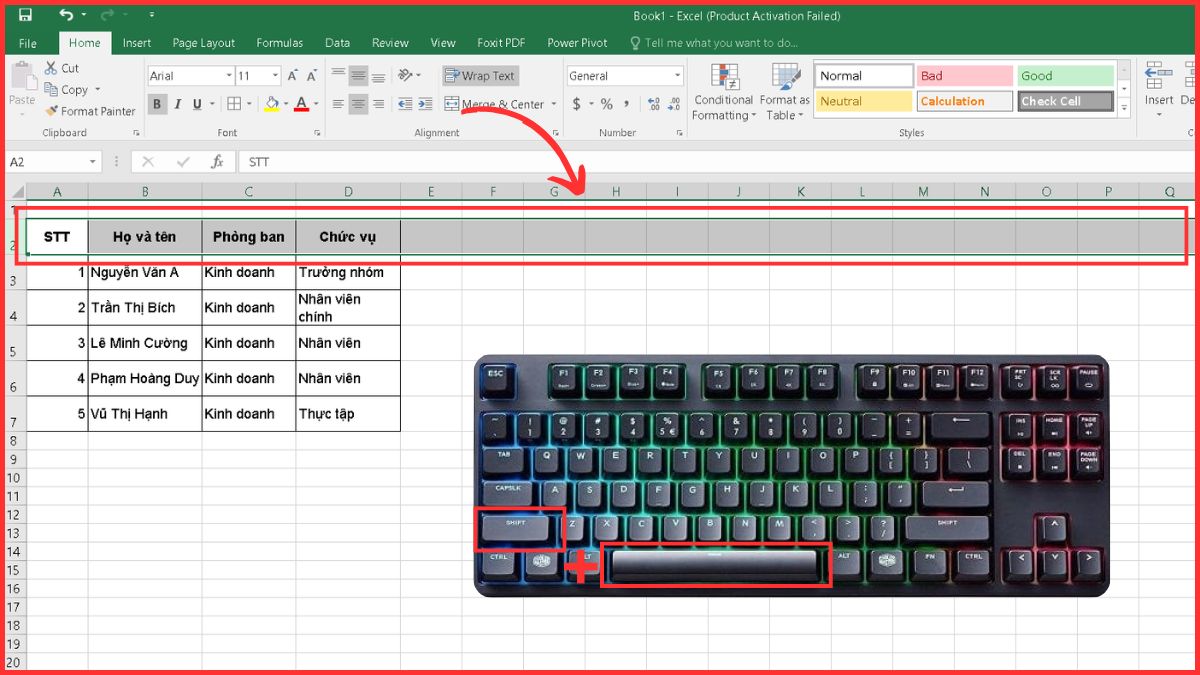Click the Tell me what you want search box
1200x675 pixels.
click(x=720, y=43)
